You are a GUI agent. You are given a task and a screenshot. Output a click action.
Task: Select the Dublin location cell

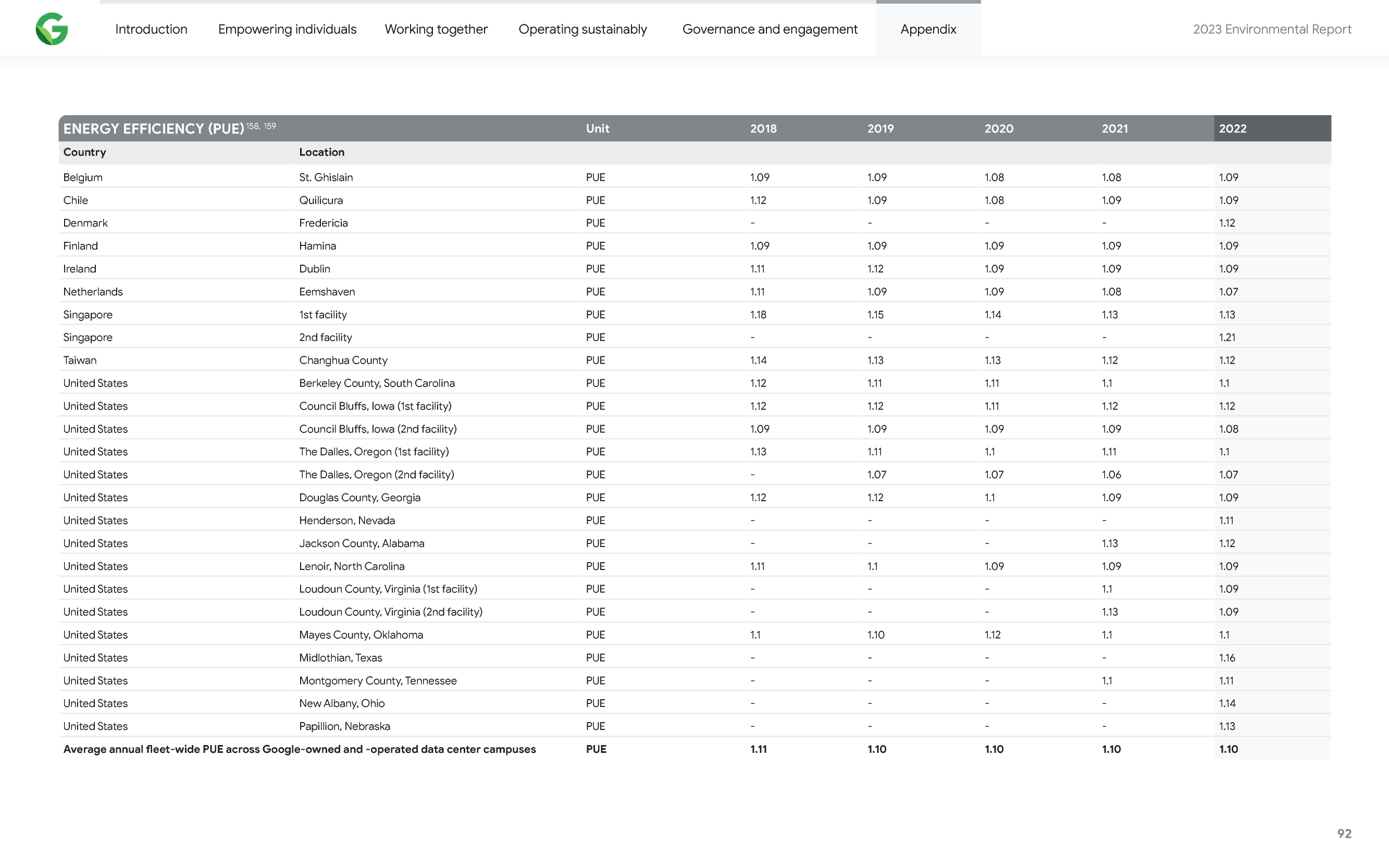click(315, 269)
